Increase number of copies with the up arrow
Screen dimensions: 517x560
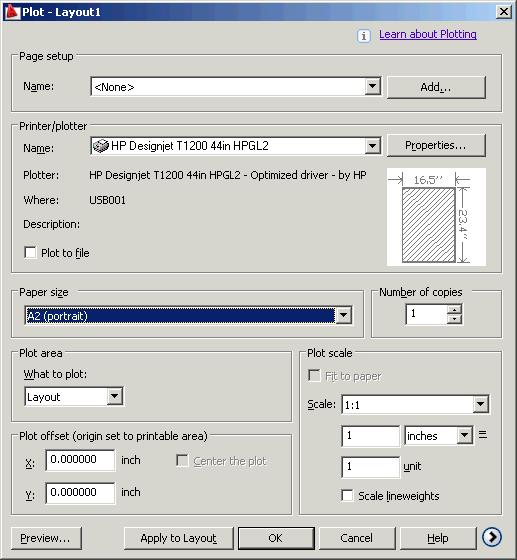454,309
